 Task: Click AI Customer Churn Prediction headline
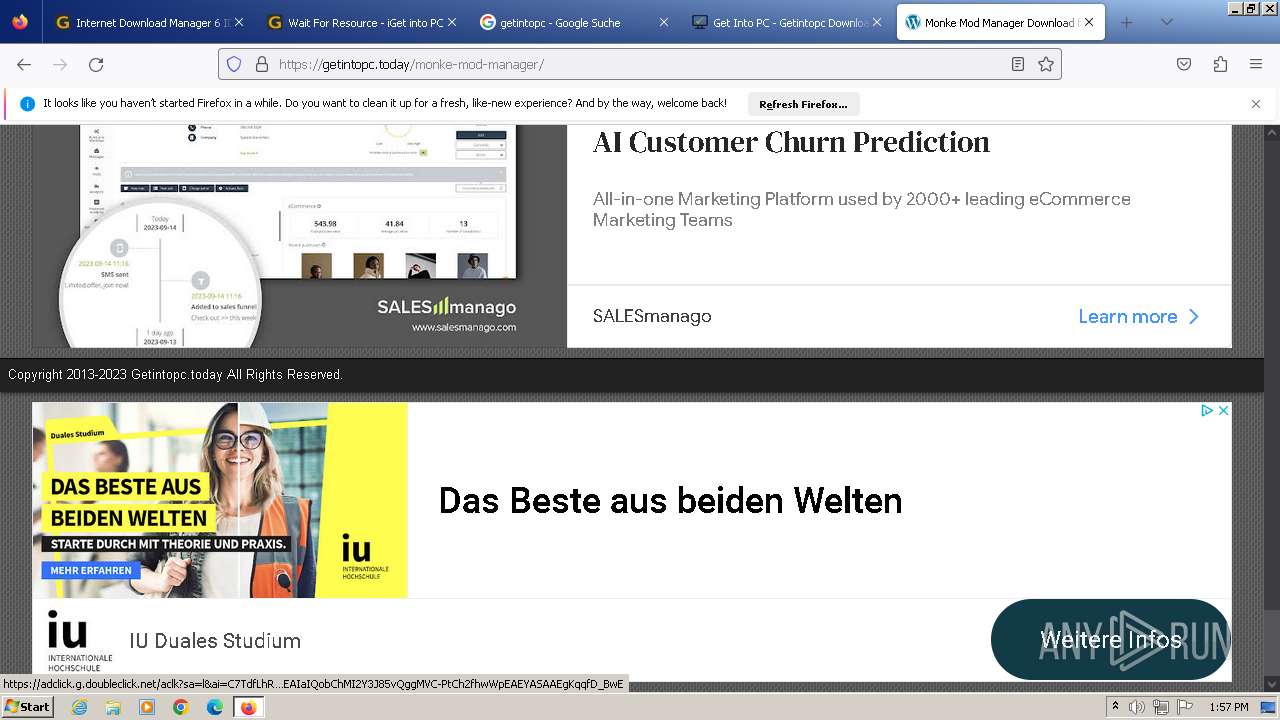point(791,142)
